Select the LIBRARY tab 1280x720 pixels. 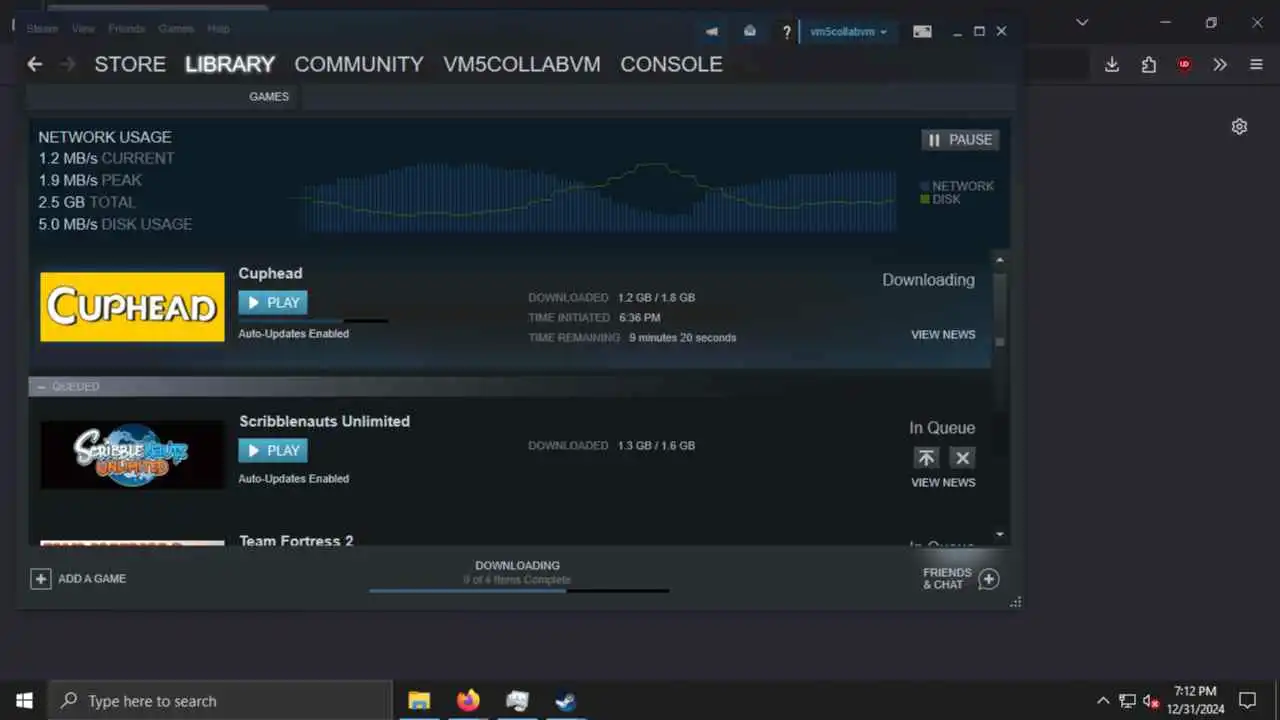click(230, 64)
